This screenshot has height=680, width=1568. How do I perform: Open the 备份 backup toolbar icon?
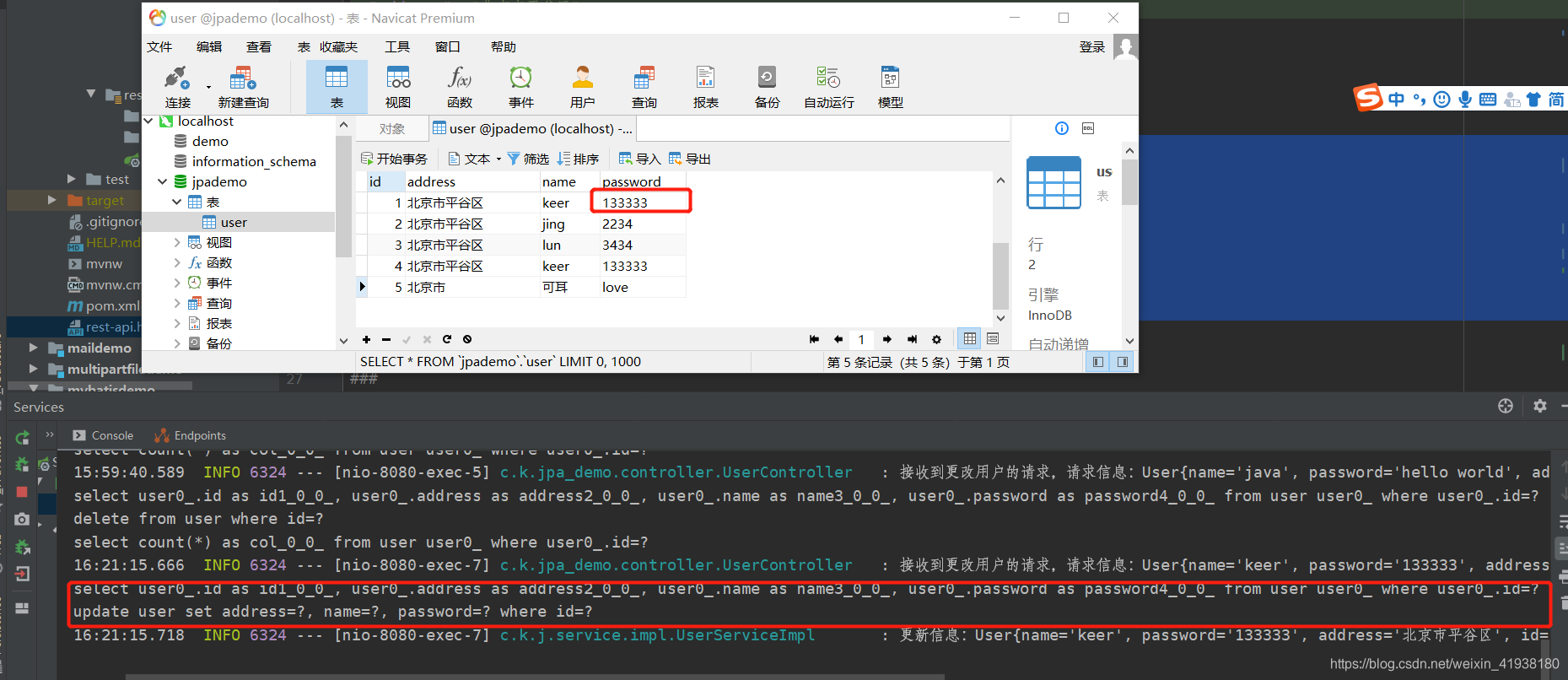point(768,88)
